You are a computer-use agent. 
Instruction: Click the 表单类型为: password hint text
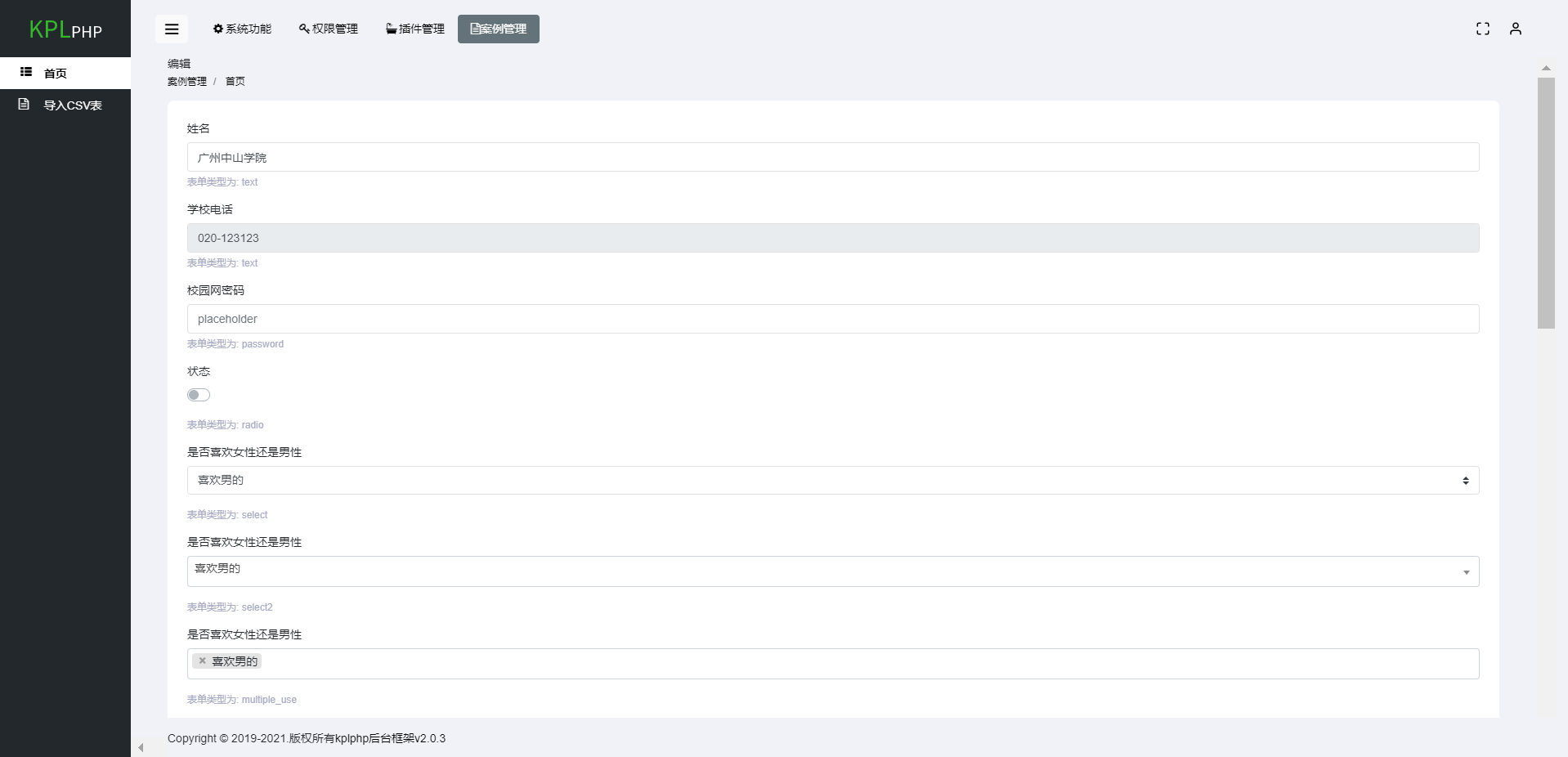tap(235, 344)
